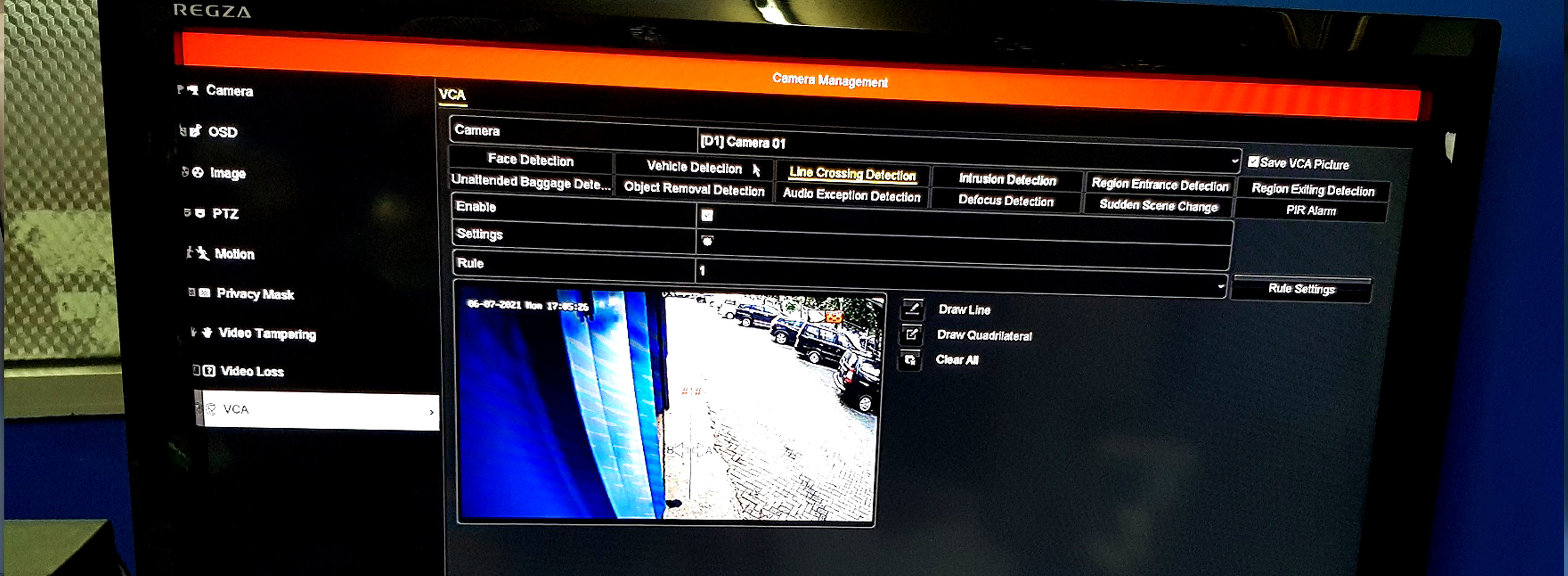Open the PIR Alarm tab
This screenshot has height=576, width=1568.
tap(1311, 211)
